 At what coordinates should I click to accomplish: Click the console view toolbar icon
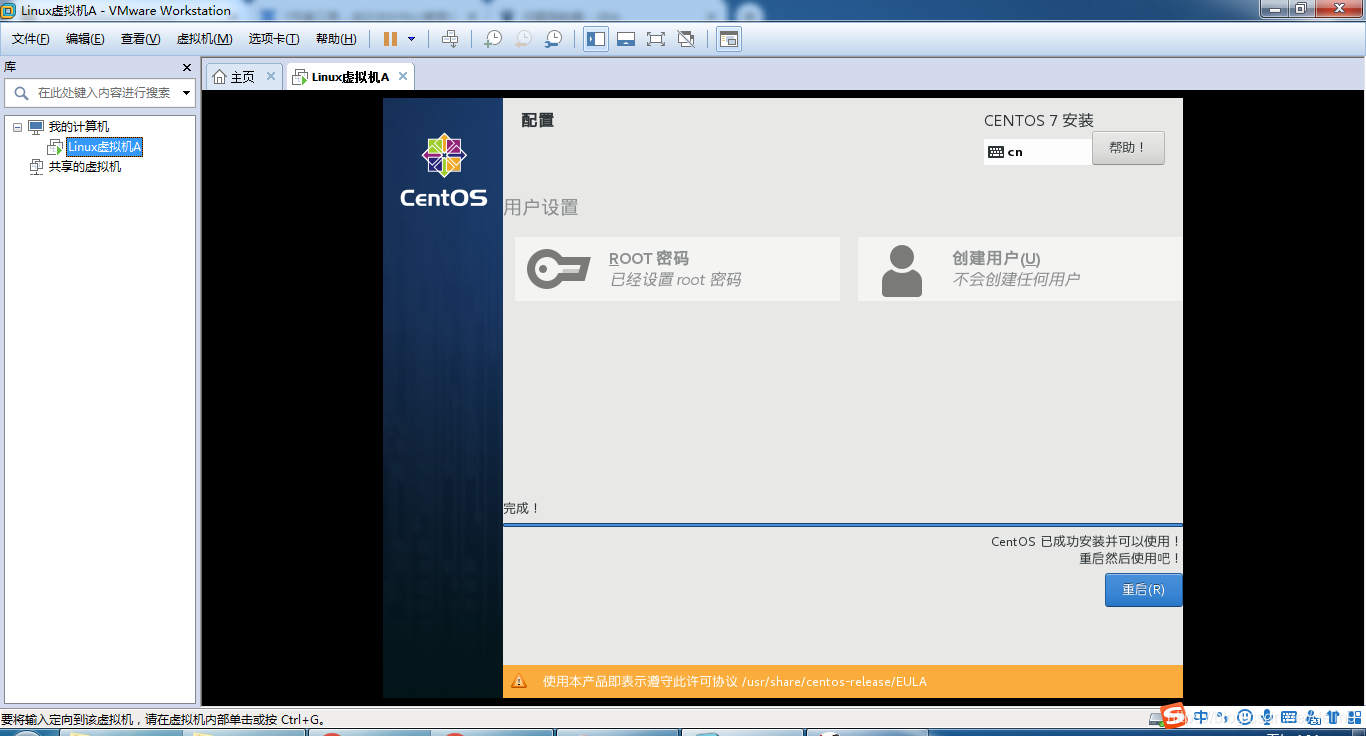coord(729,39)
